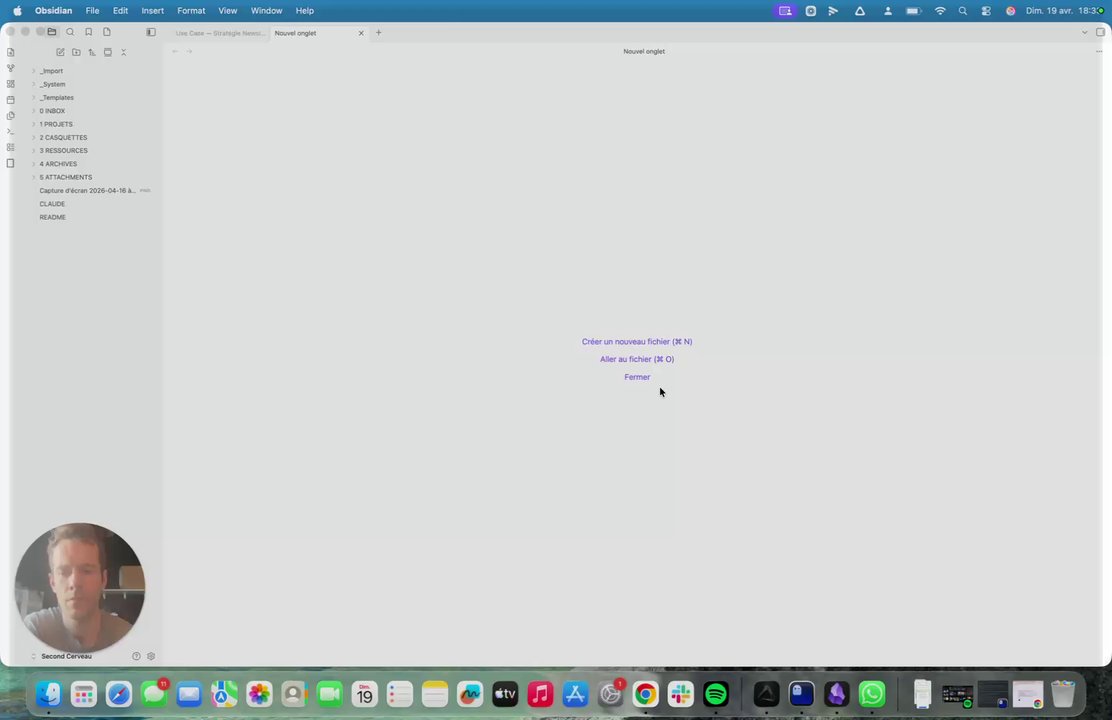This screenshot has height=720, width=1112.
Task: Open the Format menu
Action: coord(191,11)
